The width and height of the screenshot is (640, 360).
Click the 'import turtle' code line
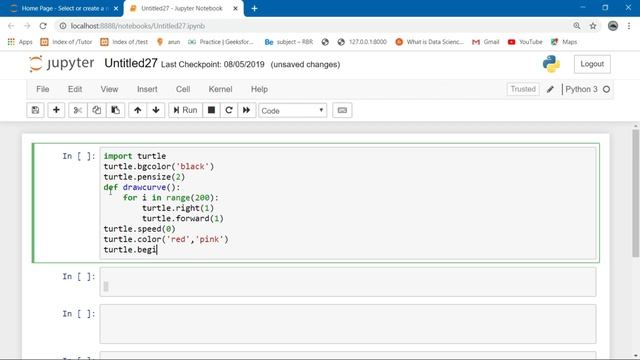tap(135, 156)
